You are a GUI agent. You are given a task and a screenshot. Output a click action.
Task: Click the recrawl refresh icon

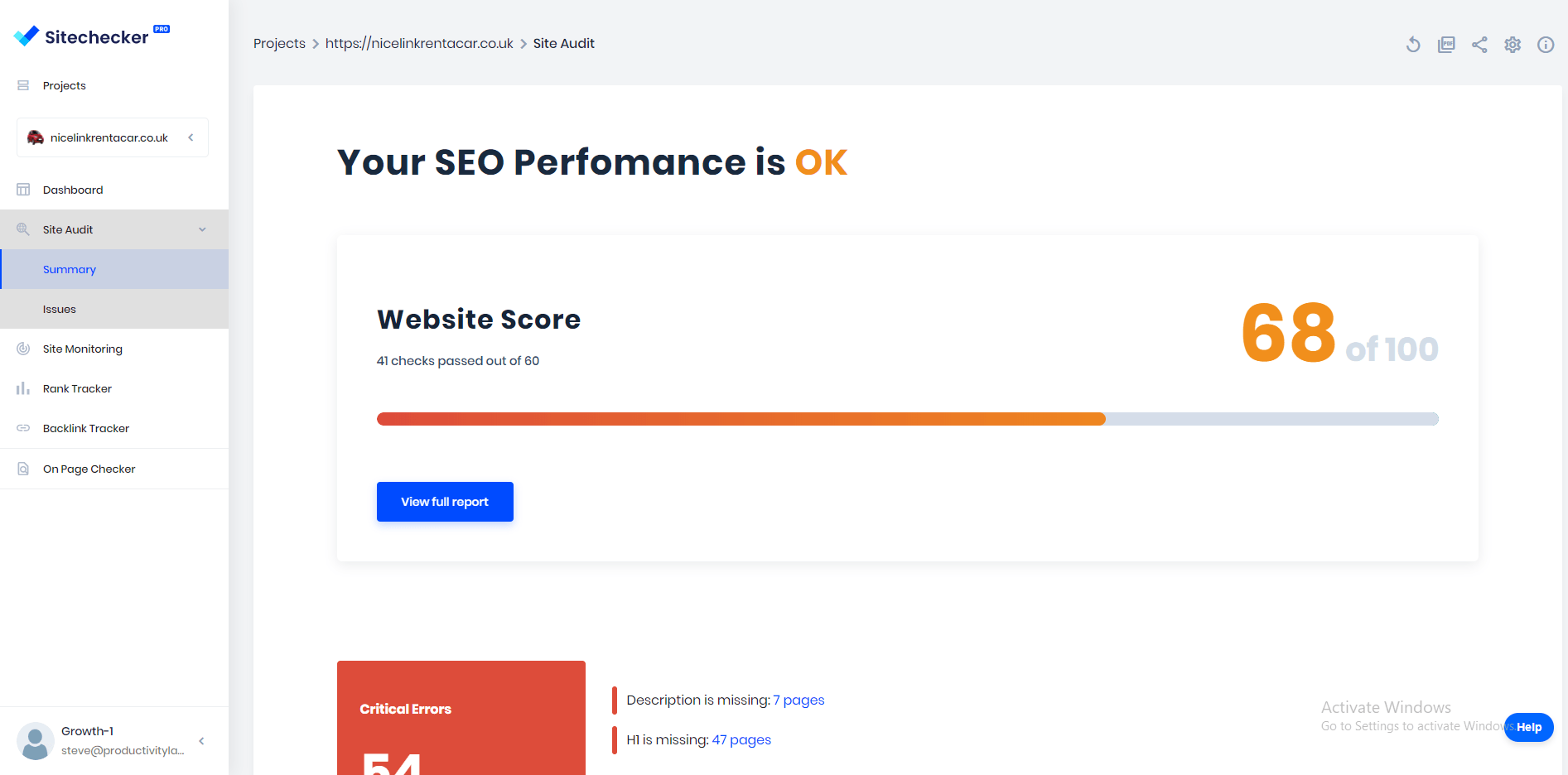pyautogui.click(x=1413, y=45)
